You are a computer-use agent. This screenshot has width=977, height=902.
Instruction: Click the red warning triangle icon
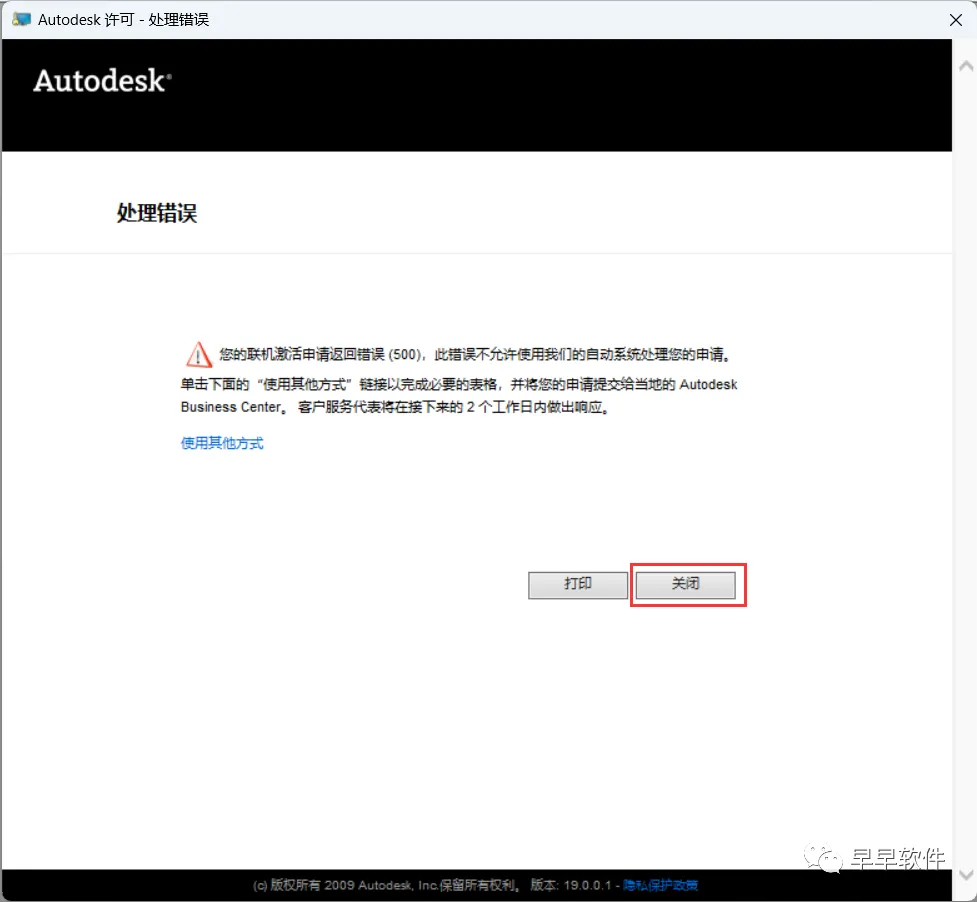(x=199, y=354)
